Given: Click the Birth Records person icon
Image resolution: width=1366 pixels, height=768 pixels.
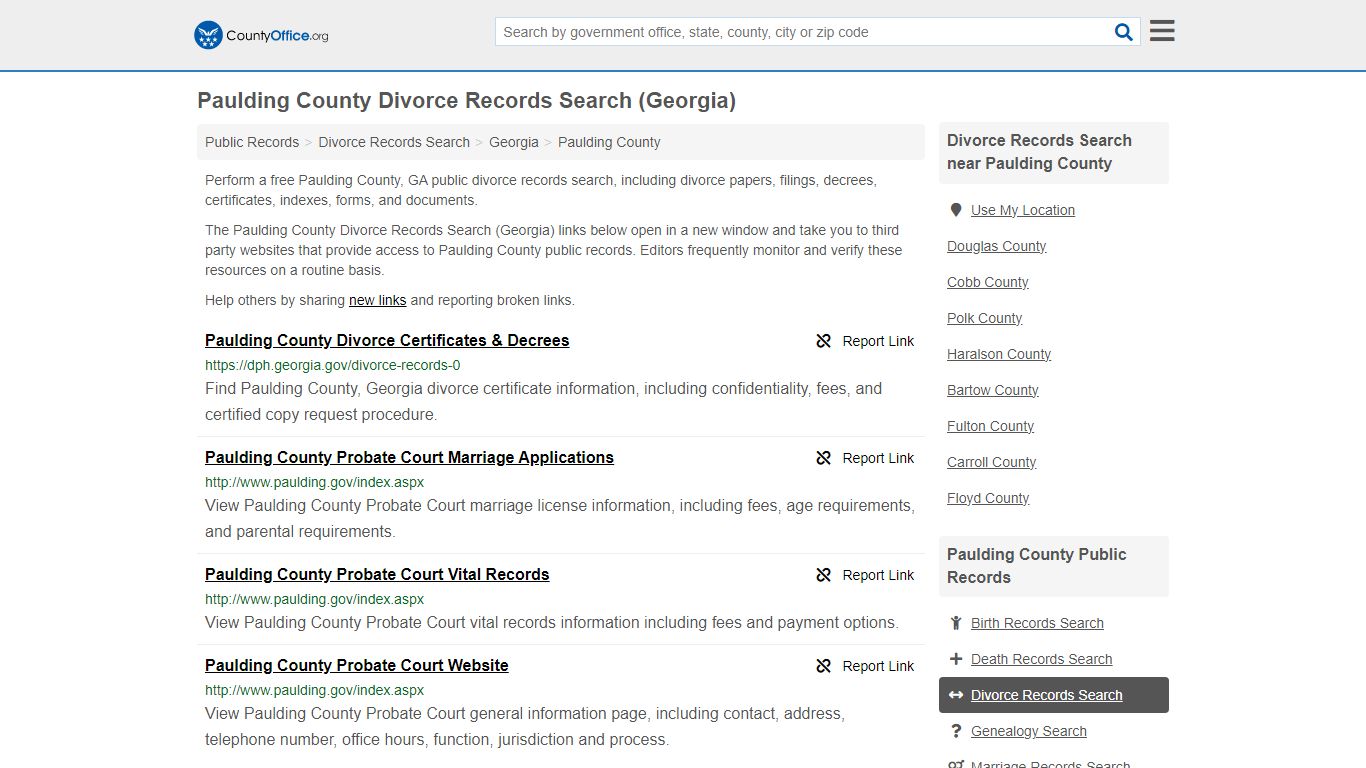Looking at the screenshot, I should point(956,623).
